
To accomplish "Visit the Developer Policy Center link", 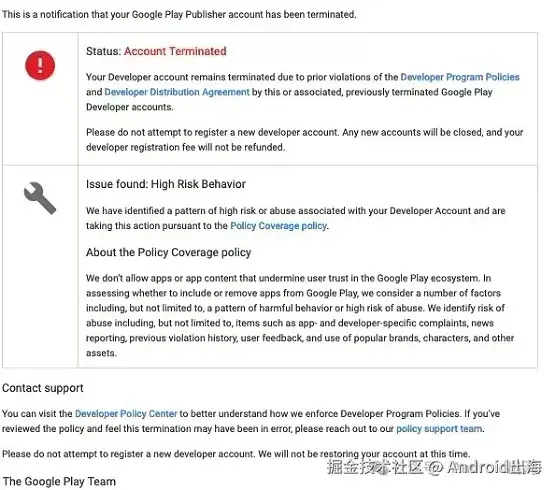I will click(126, 414).
